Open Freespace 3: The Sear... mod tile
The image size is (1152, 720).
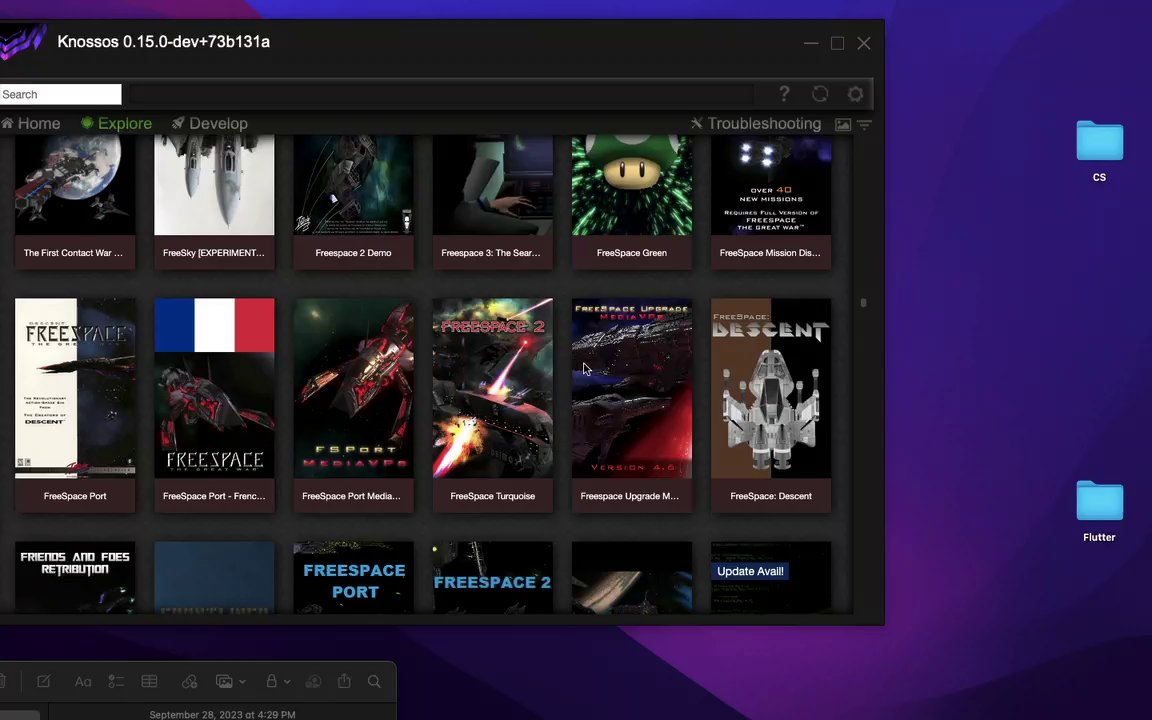pos(492,202)
